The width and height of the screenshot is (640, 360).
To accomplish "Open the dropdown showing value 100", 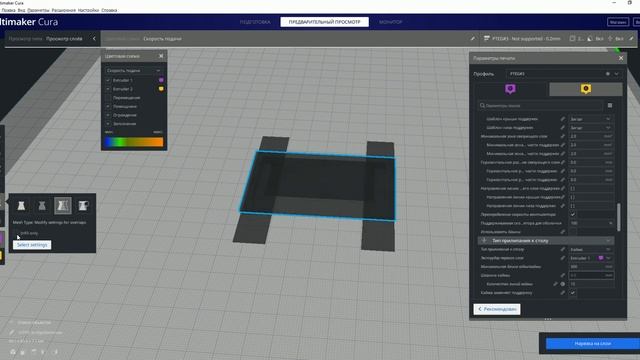I will (x=591, y=223).
